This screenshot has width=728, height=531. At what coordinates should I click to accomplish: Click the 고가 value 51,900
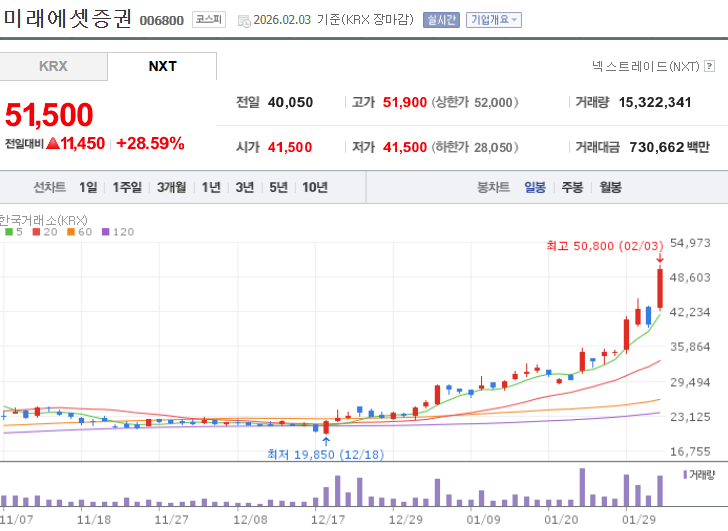pyautogui.click(x=404, y=102)
